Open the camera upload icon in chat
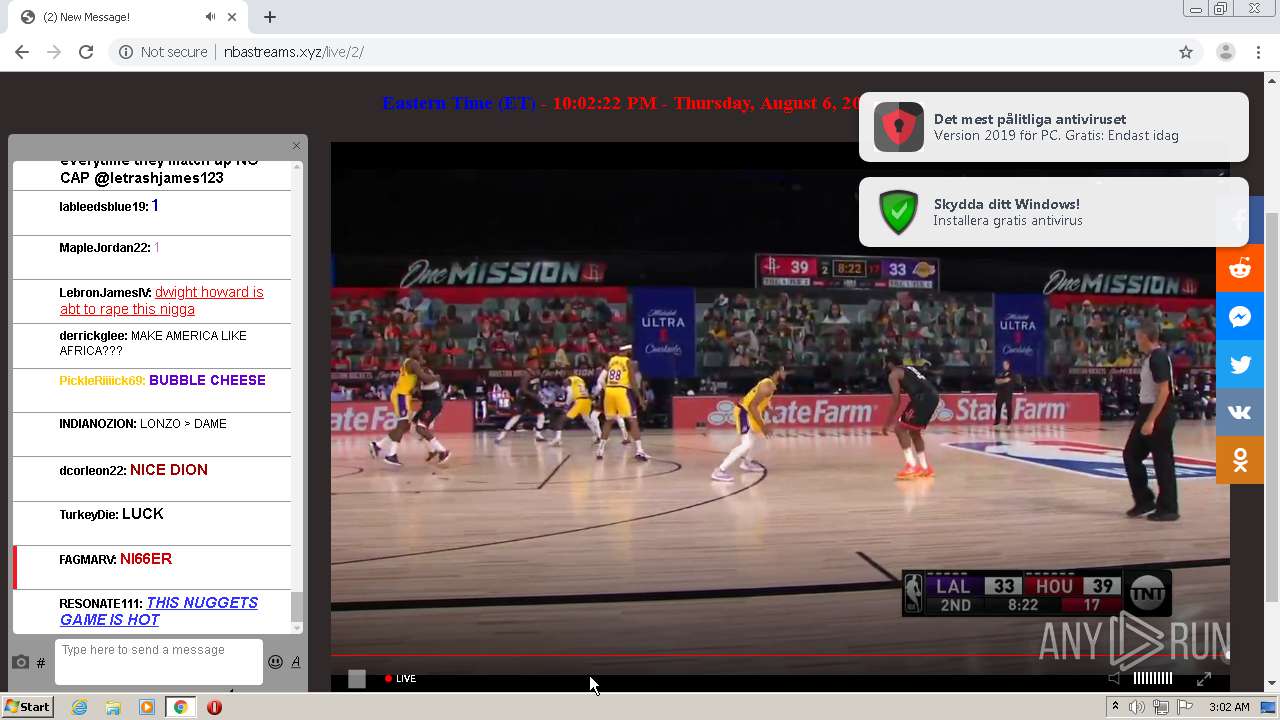Viewport: 1280px width, 720px height. point(20,662)
